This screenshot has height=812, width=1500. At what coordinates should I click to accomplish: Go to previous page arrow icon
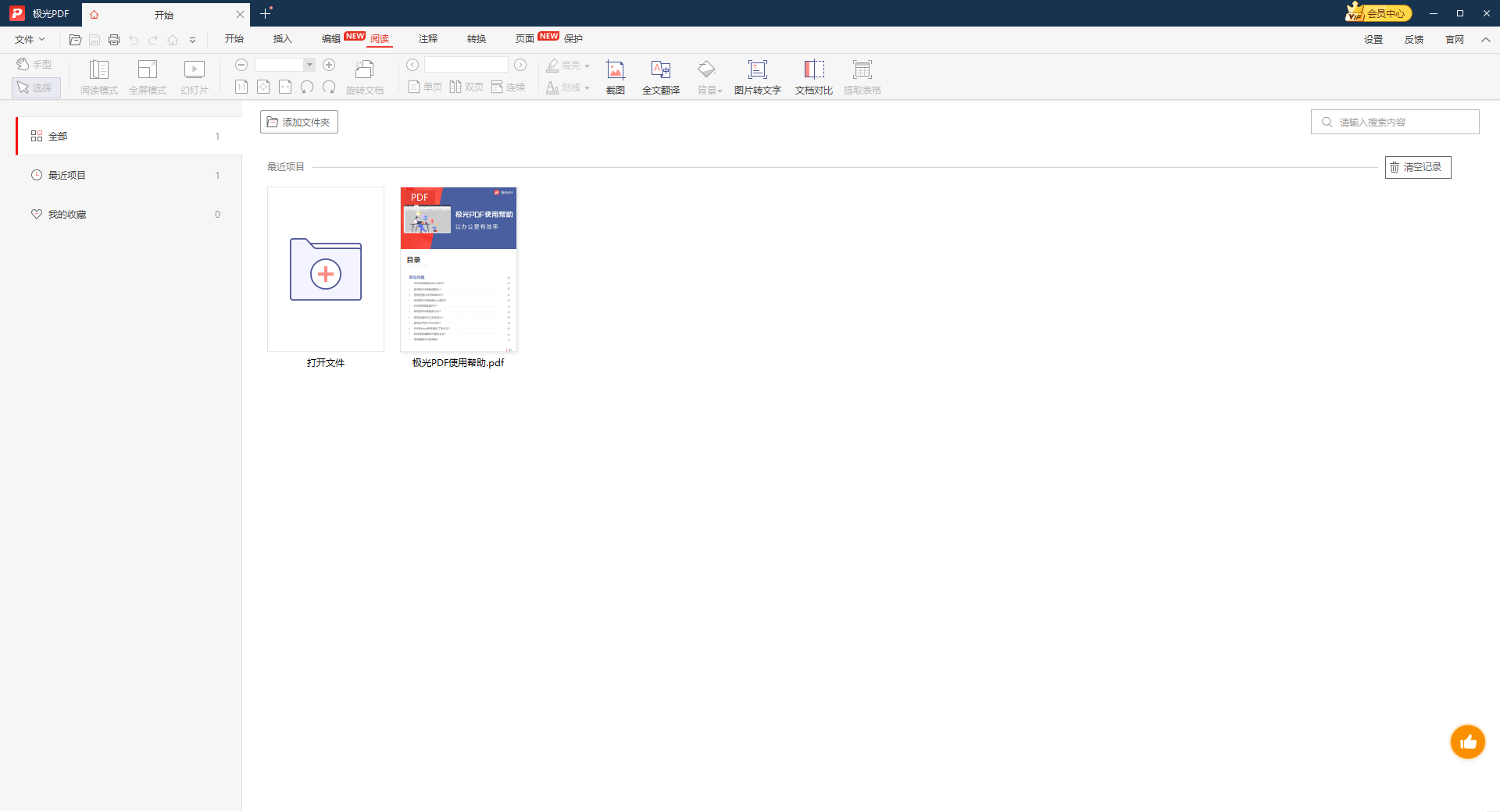coord(412,65)
